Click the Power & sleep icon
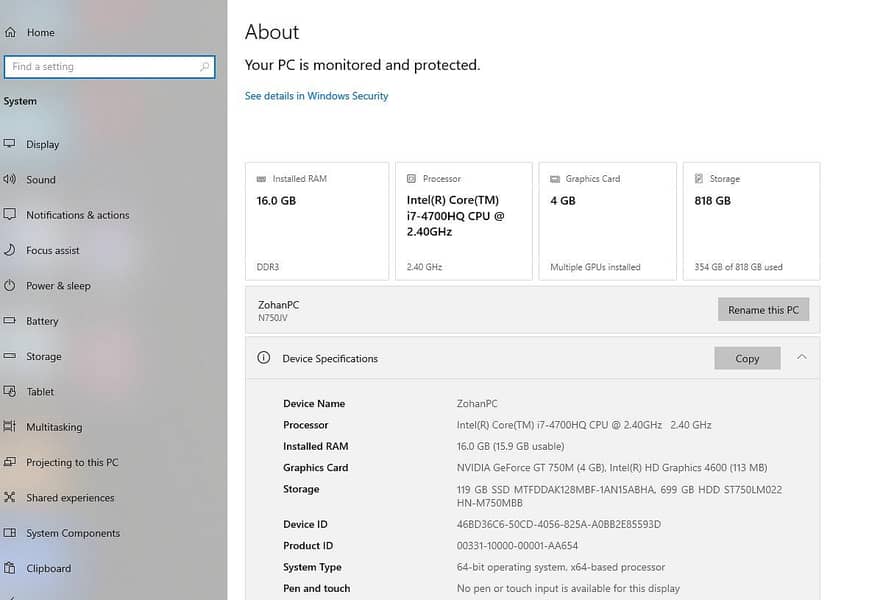This screenshot has width=869, height=600. point(9,285)
